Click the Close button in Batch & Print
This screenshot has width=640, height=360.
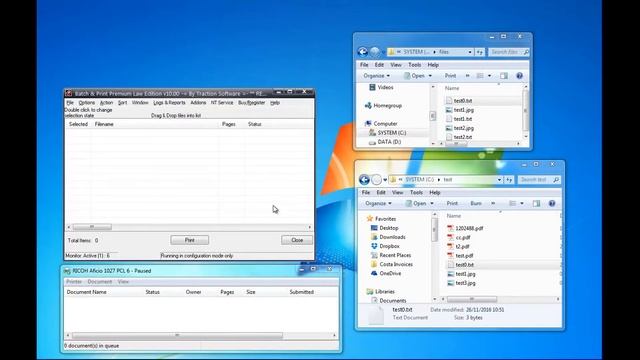click(297, 240)
